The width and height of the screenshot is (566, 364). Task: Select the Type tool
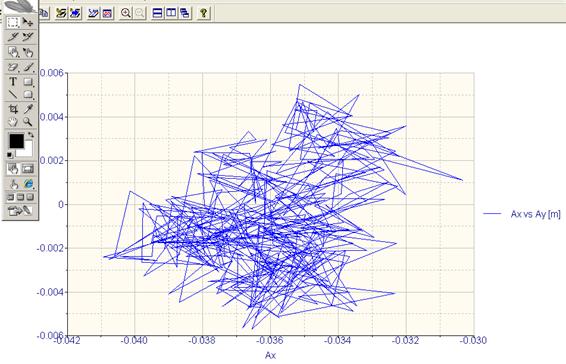tap(13, 82)
